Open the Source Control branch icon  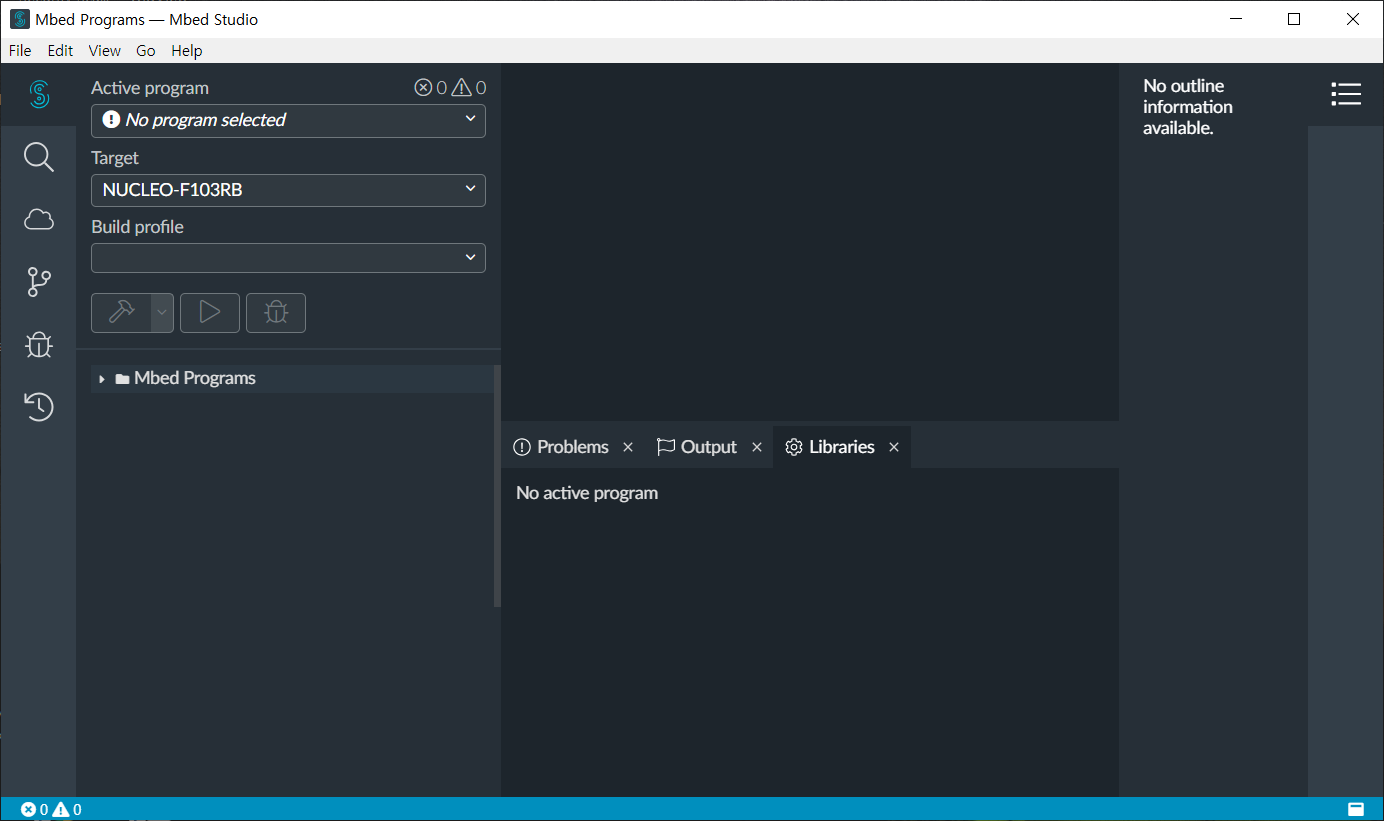pos(39,282)
